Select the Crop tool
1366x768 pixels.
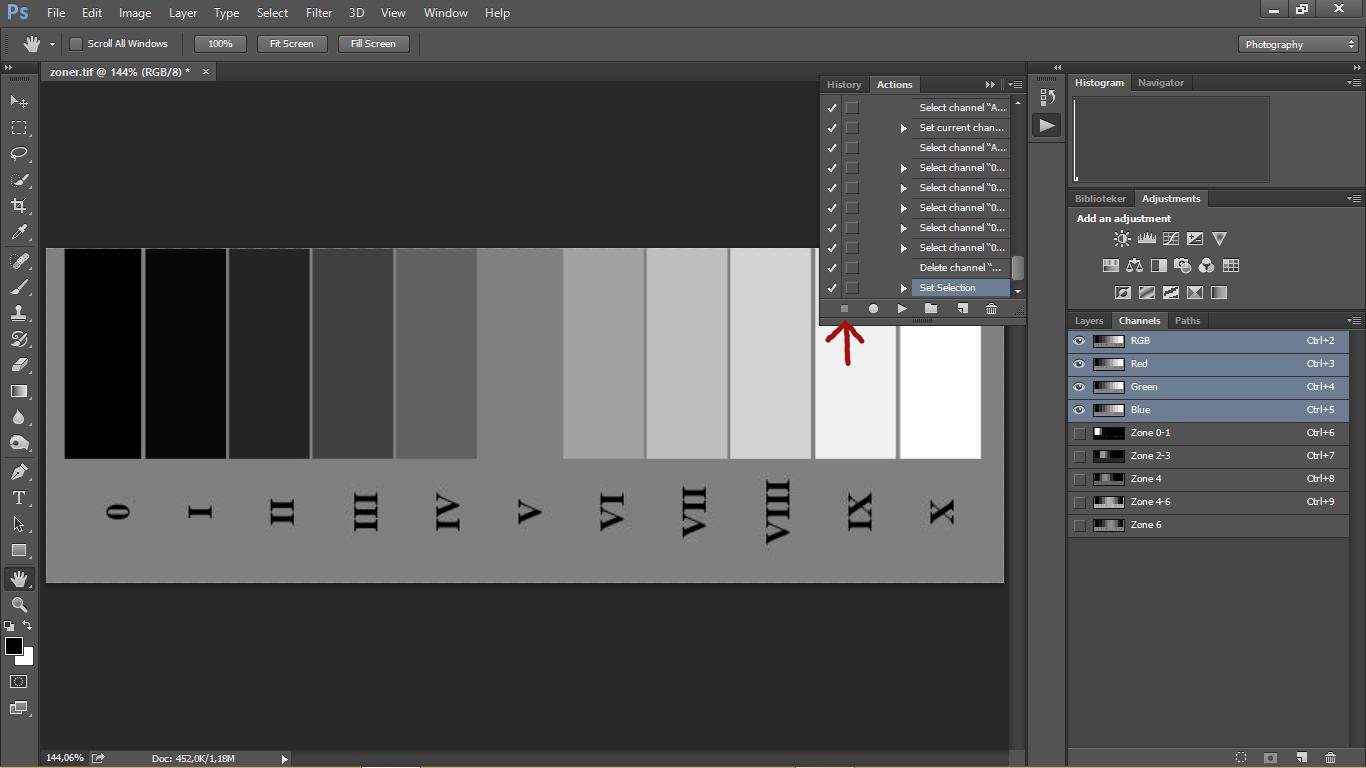(x=19, y=206)
